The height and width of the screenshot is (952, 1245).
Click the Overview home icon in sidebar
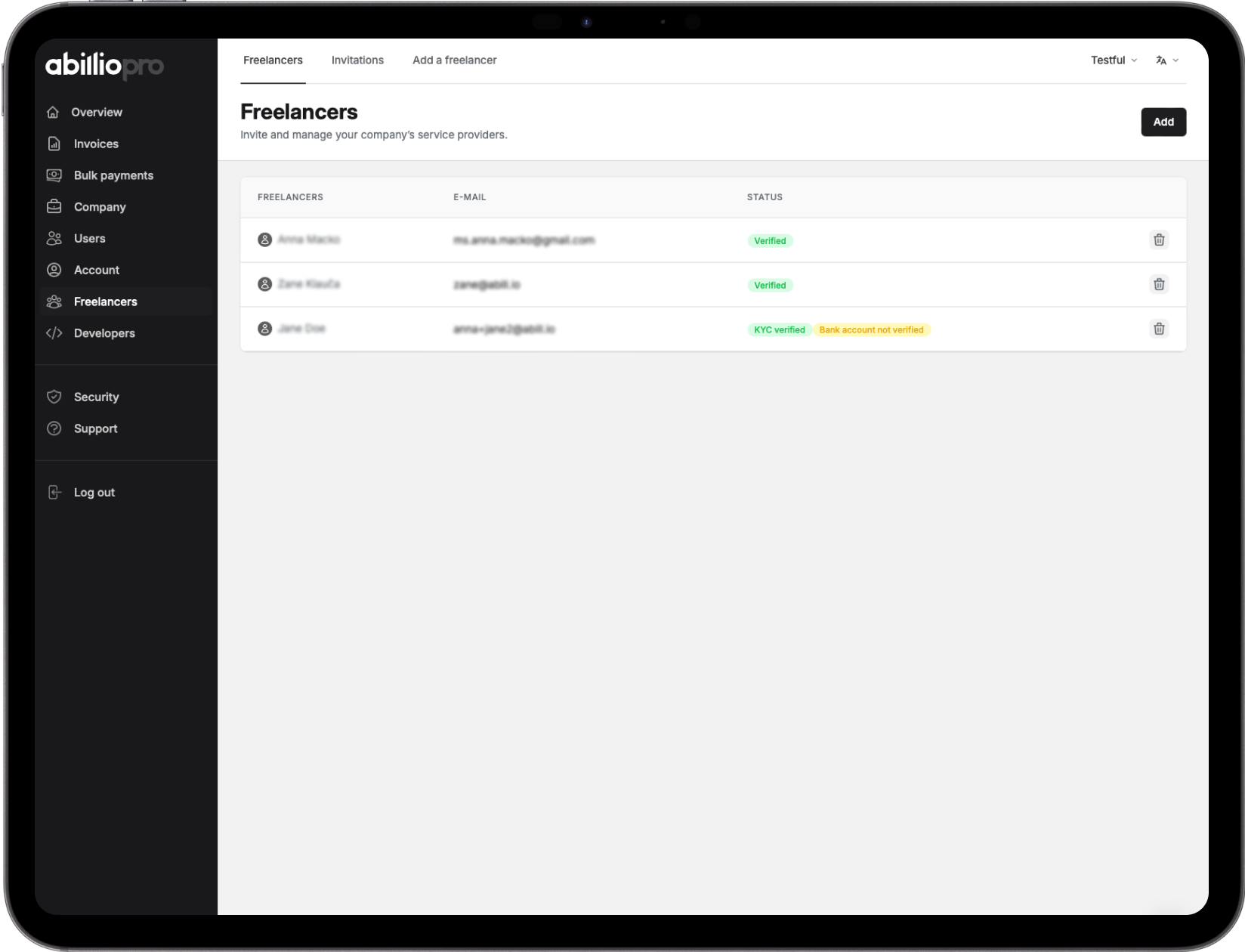coord(53,113)
